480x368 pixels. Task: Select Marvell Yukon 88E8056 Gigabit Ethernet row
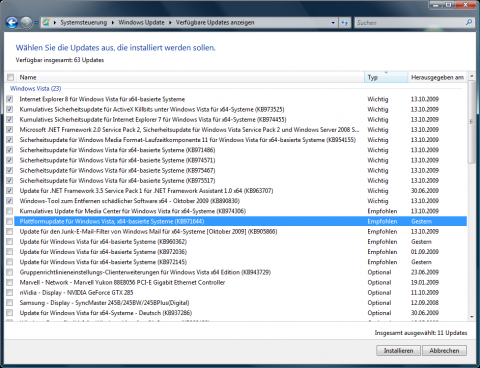240,282
